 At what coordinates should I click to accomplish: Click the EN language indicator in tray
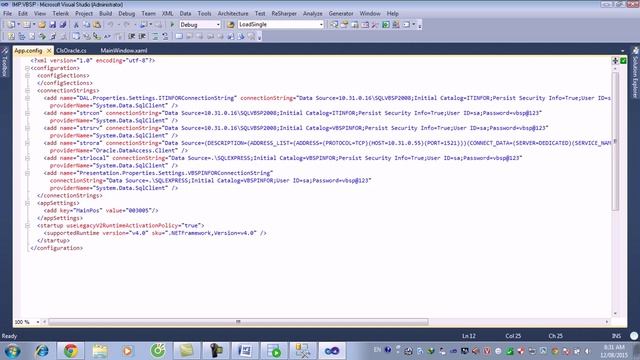click(377, 350)
